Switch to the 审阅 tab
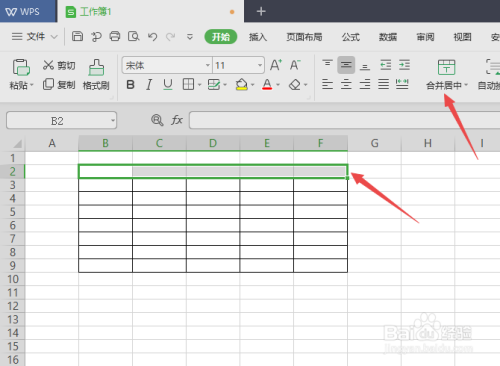The image size is (500, 366). [425, 37]
